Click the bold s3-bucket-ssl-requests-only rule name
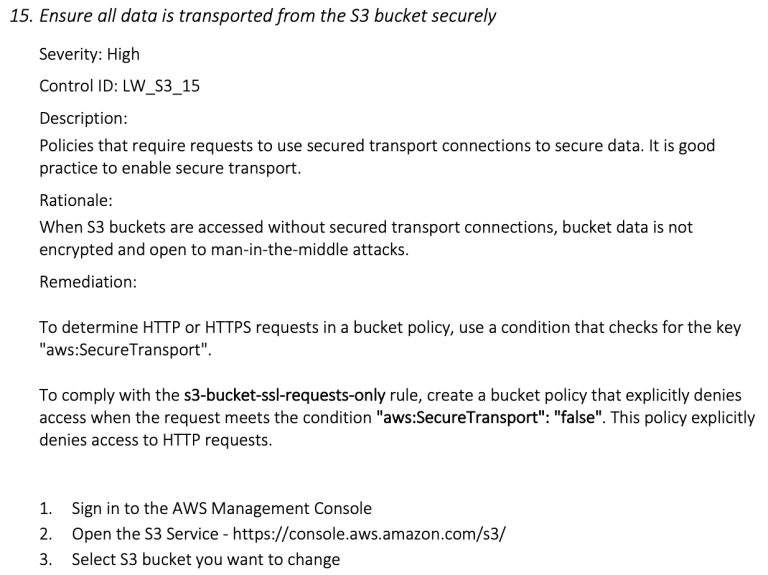Screen dimensions: 768x575 285,395
